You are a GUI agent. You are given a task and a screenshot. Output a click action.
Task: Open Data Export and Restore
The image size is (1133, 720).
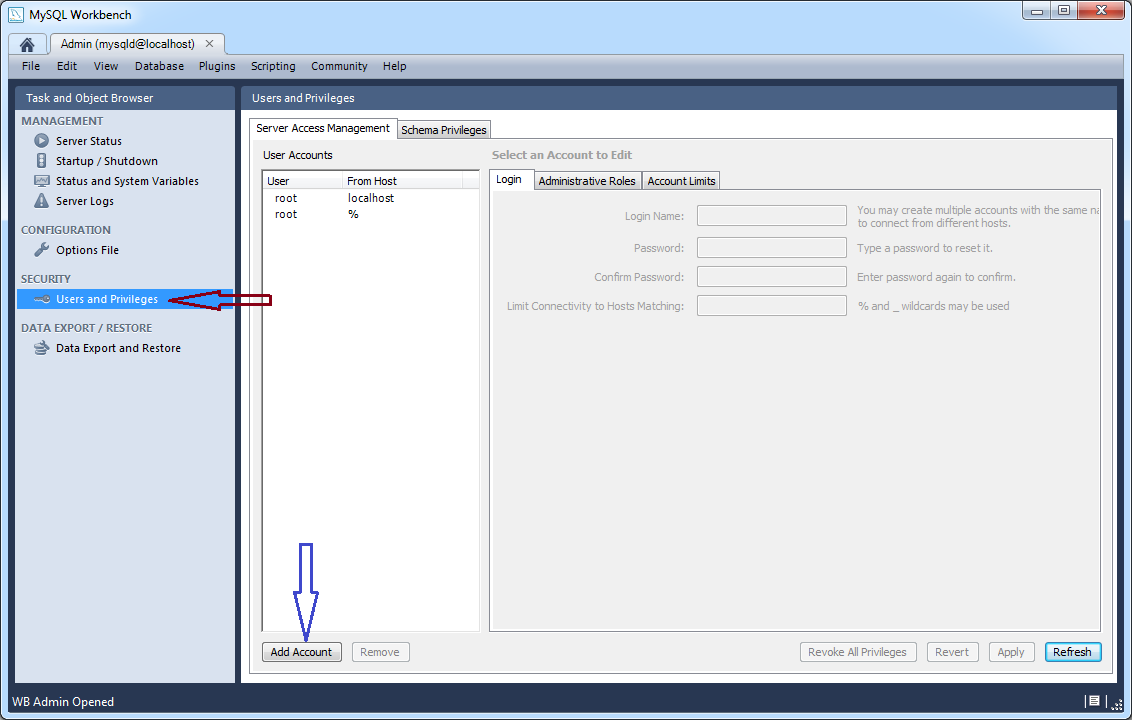(x=119, y=348)
